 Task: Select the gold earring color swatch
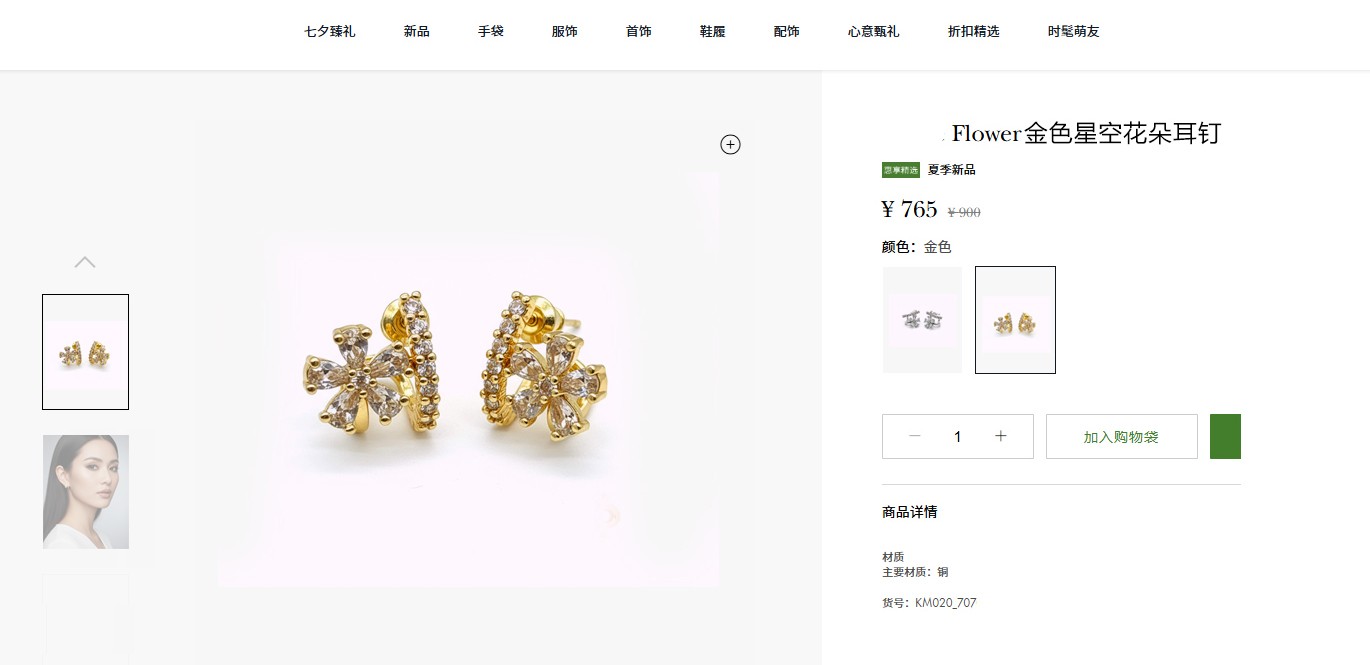(1015, 320)
